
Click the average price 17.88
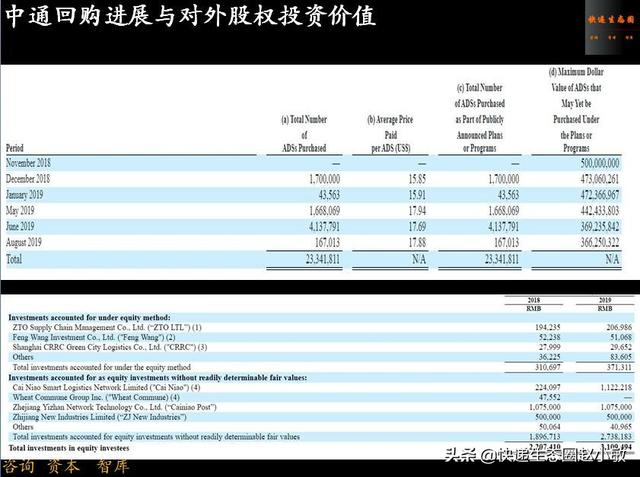[417, 243]
